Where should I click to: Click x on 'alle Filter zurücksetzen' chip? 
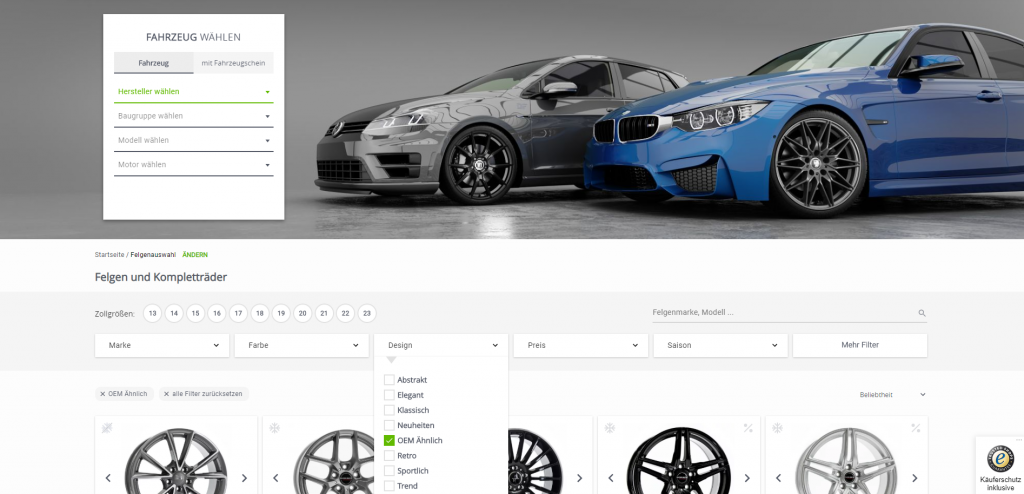coord(166,394)
